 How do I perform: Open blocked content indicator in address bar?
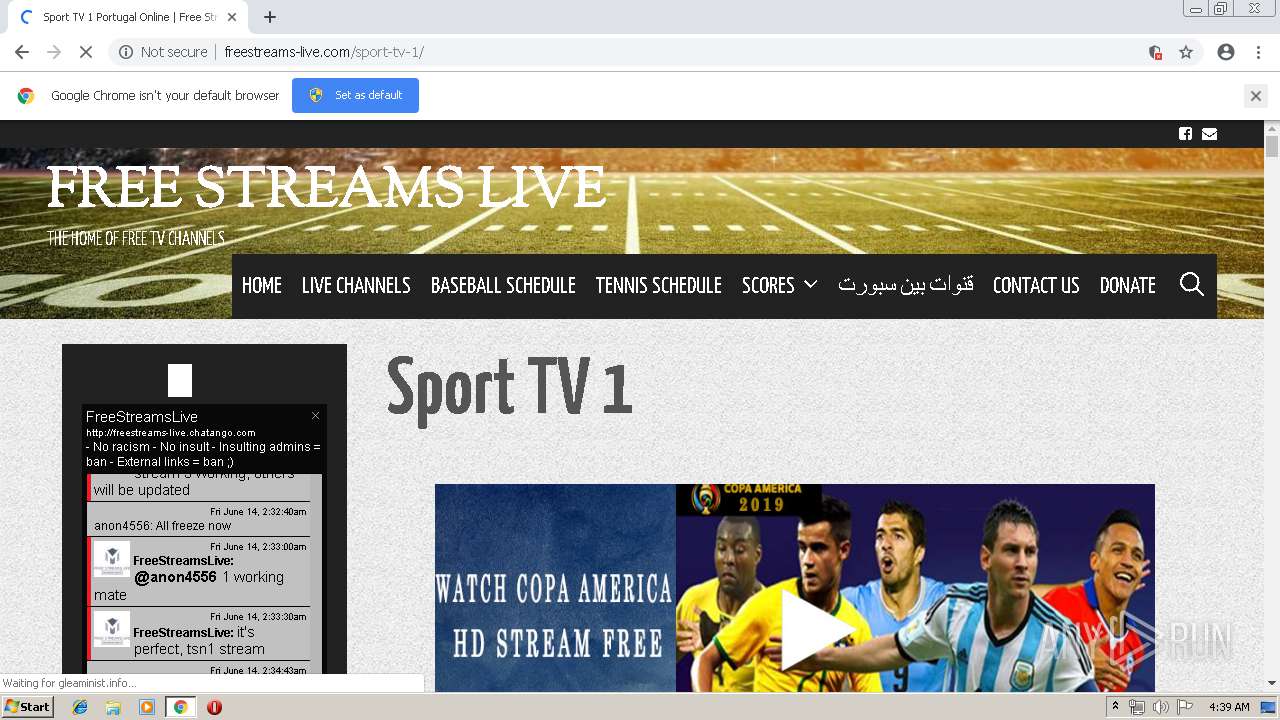1155,52
